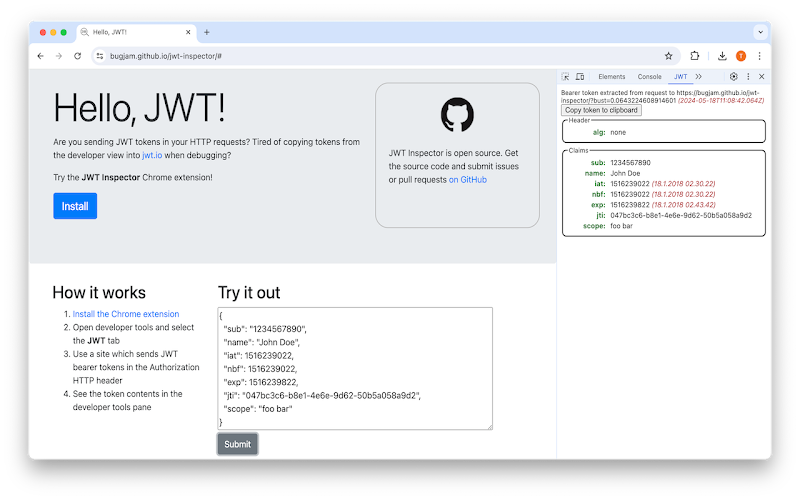Toggle the DevTools device toolbar icon

click(580, 77)
